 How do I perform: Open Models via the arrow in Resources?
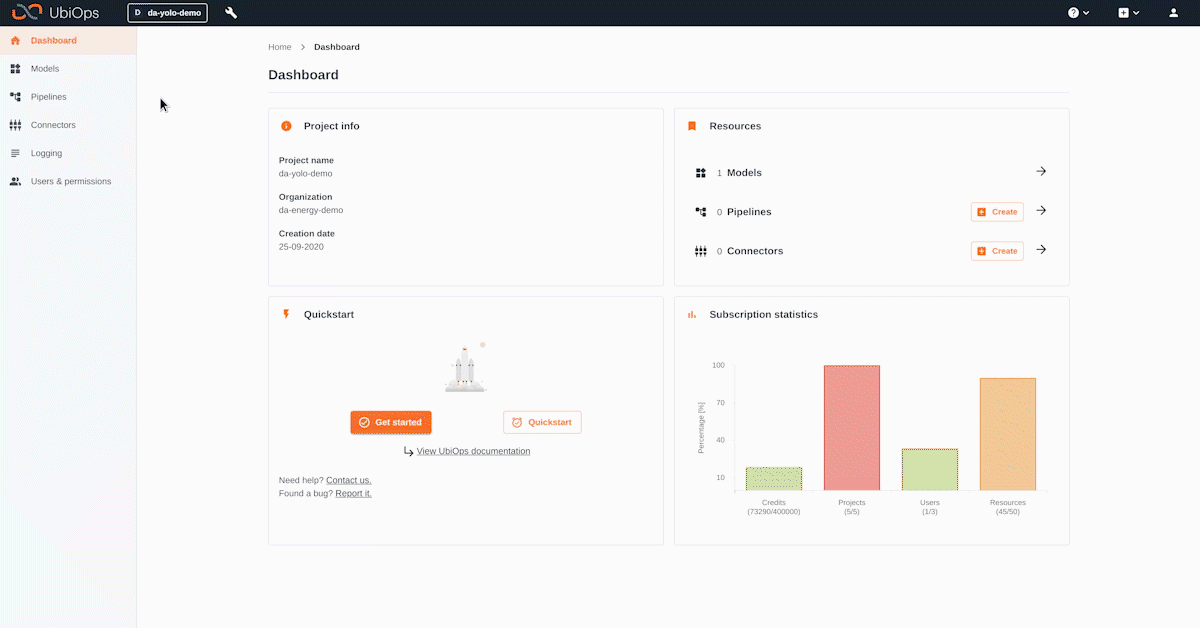coord(1041,172)
